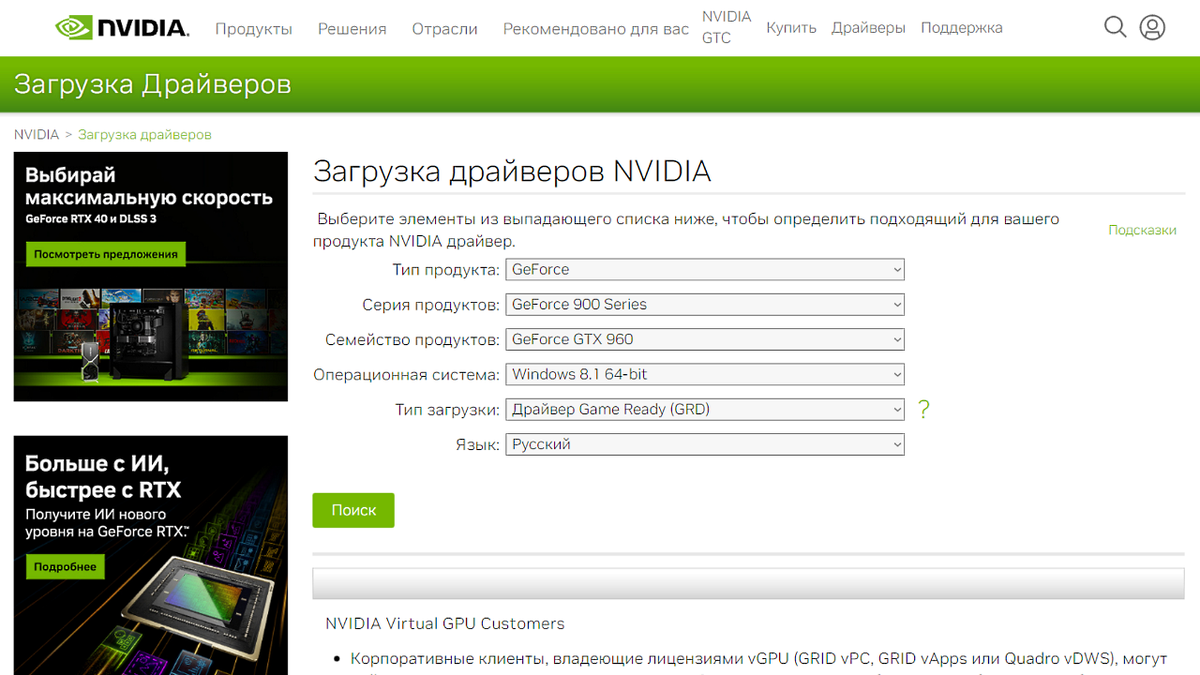The width and height of the screenshot is (1200, 675).
Task: Click Посмотреть предложения banner button
Action: pos(106,254)
